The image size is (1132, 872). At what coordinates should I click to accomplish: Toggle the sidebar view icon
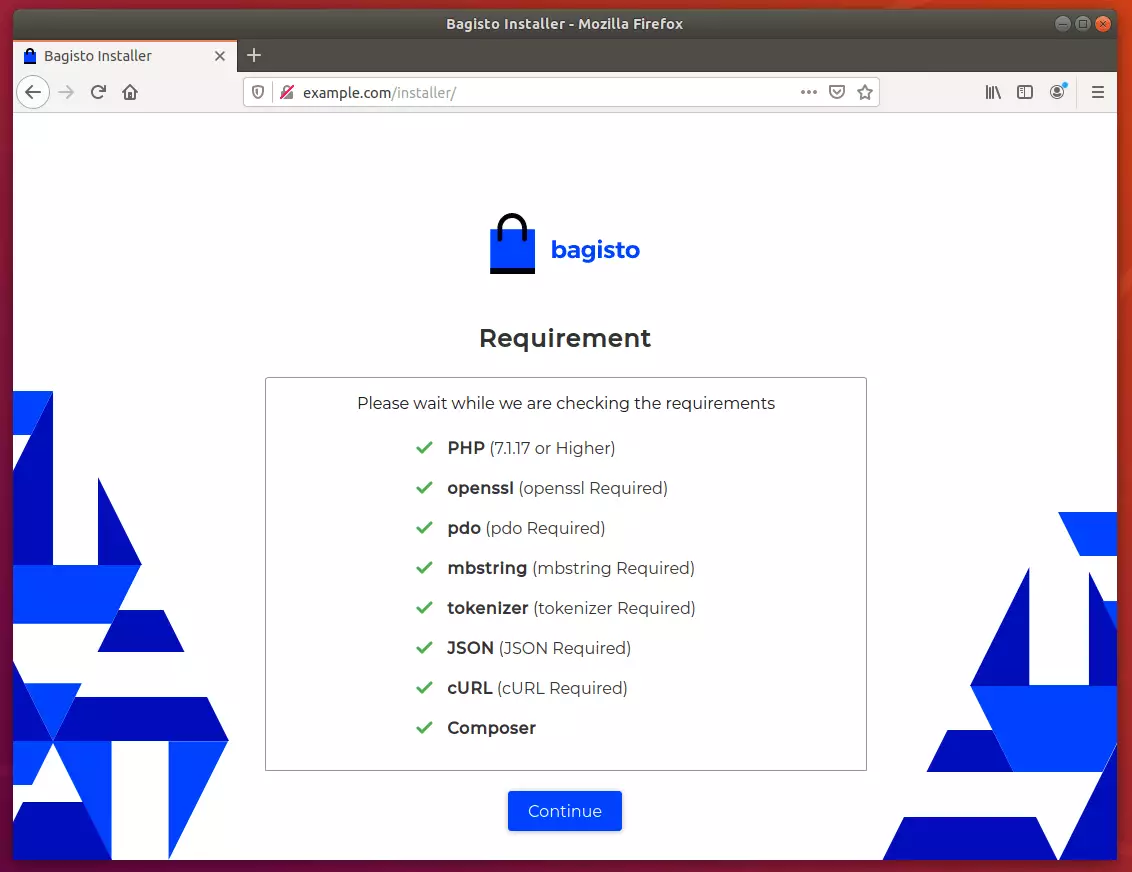pyautogui.click(x=1025, y=92)
